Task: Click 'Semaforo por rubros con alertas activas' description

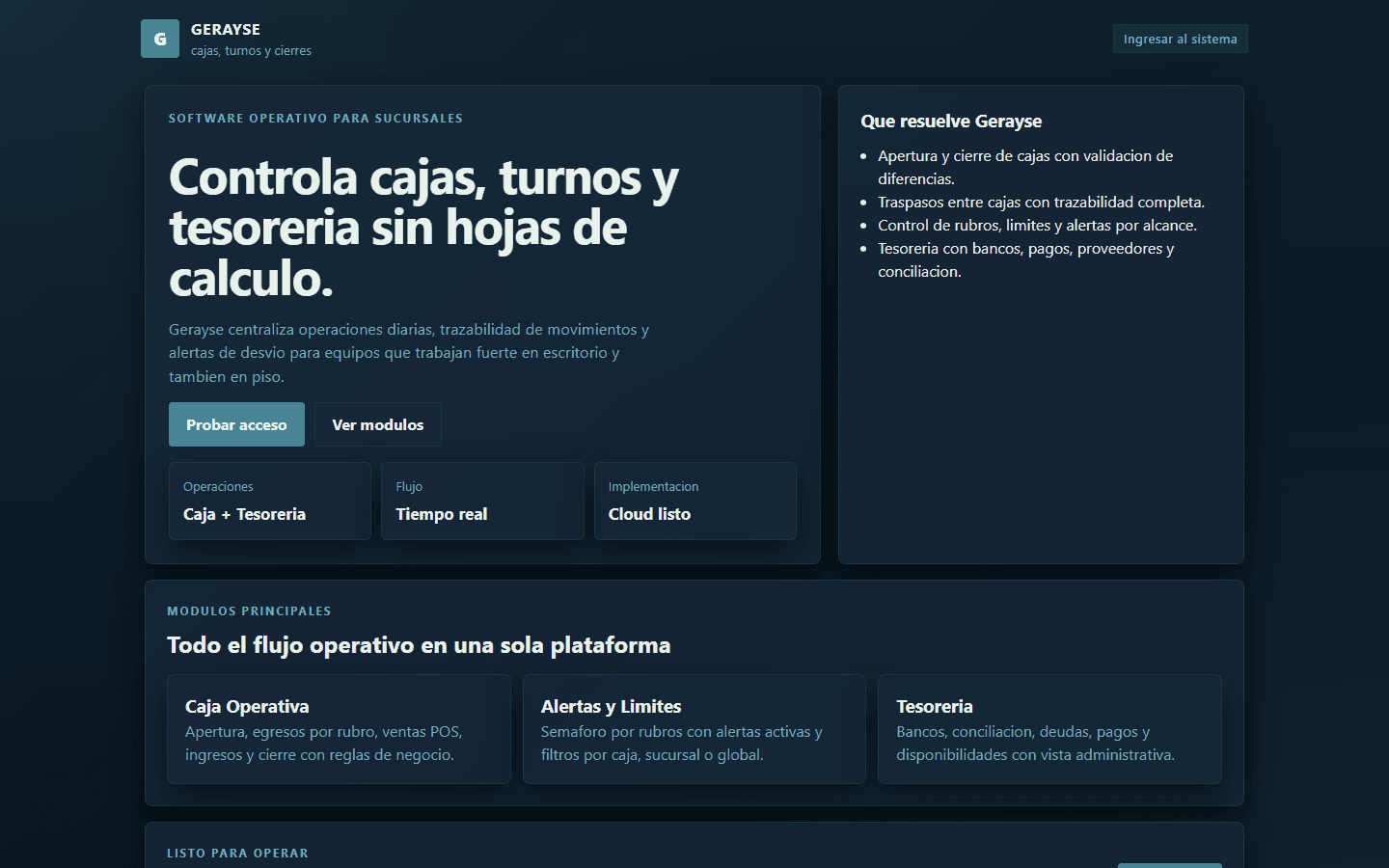Action: pos(681,743)
